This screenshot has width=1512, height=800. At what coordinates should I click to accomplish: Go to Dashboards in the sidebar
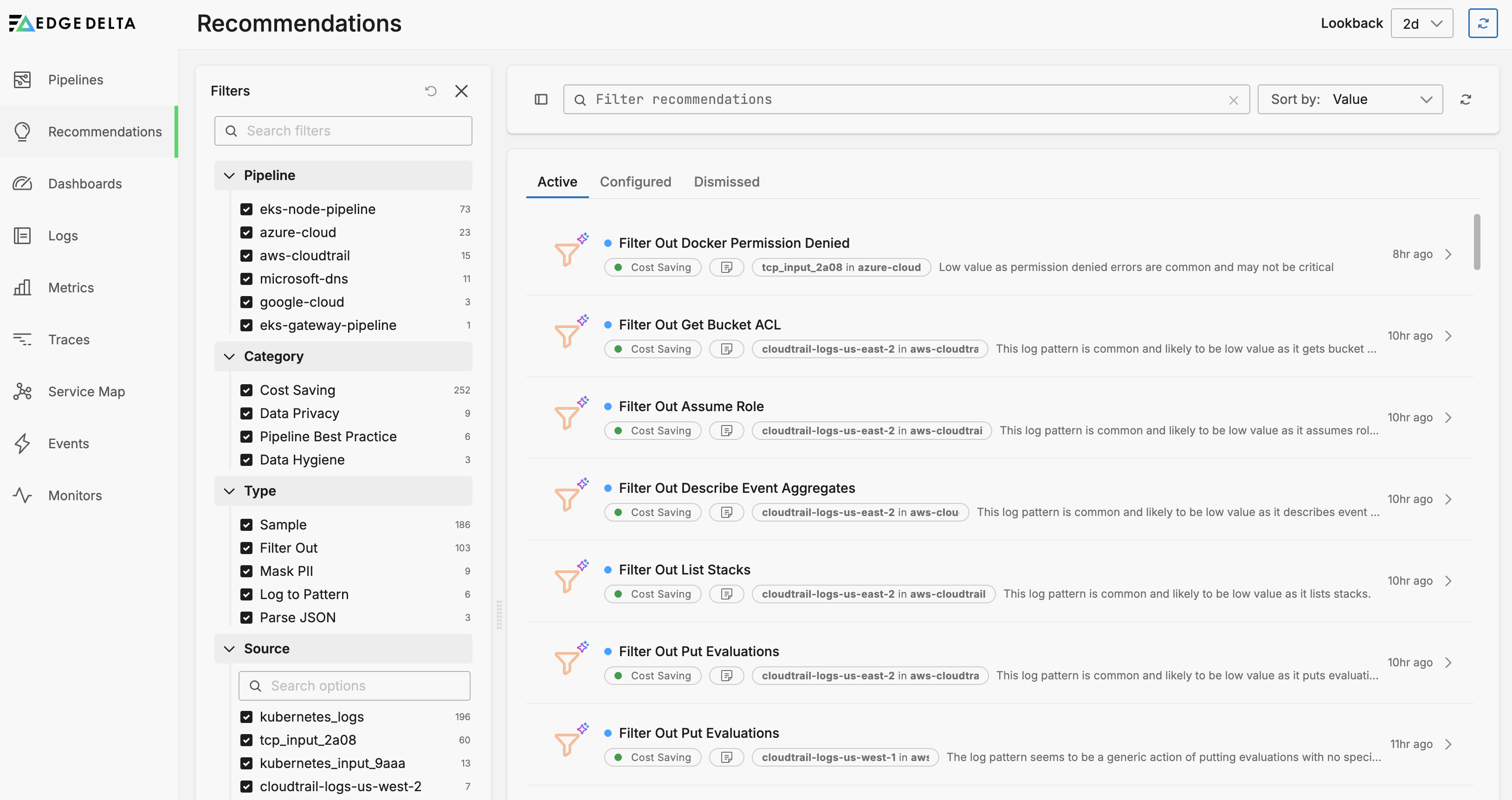(x=89, y=184)
